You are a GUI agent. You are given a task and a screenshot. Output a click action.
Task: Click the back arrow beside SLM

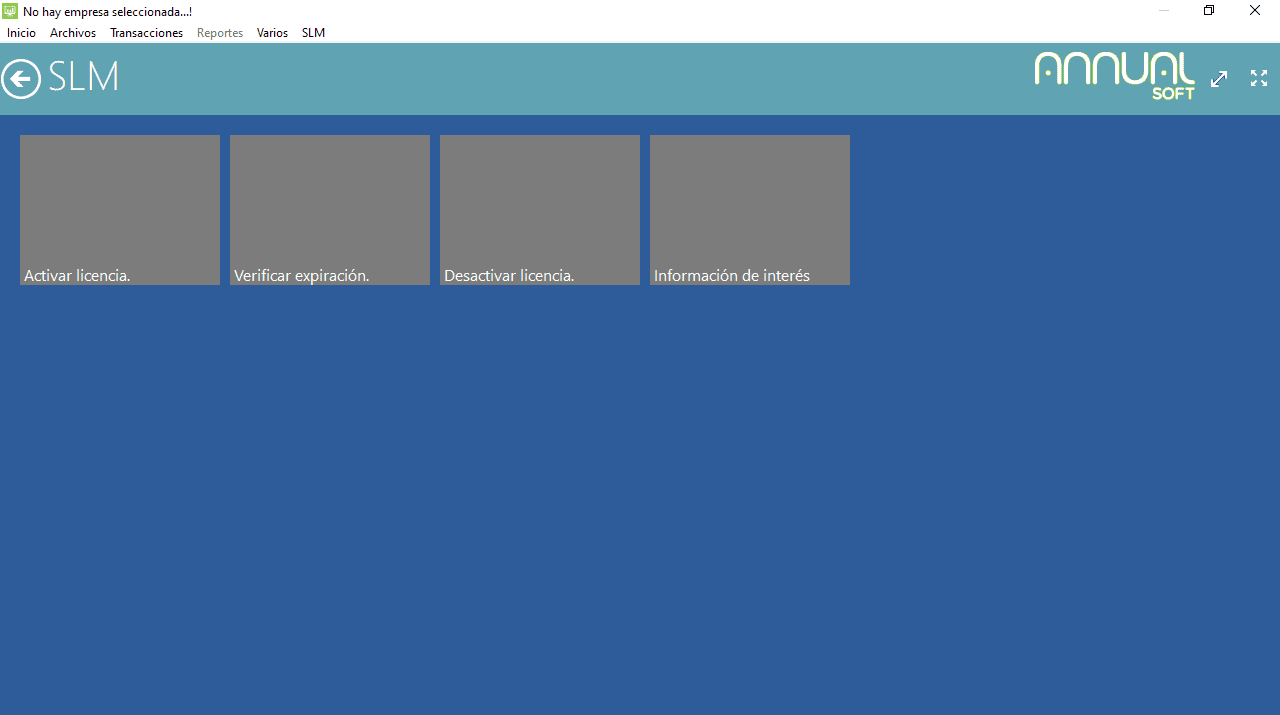point(21,78)
